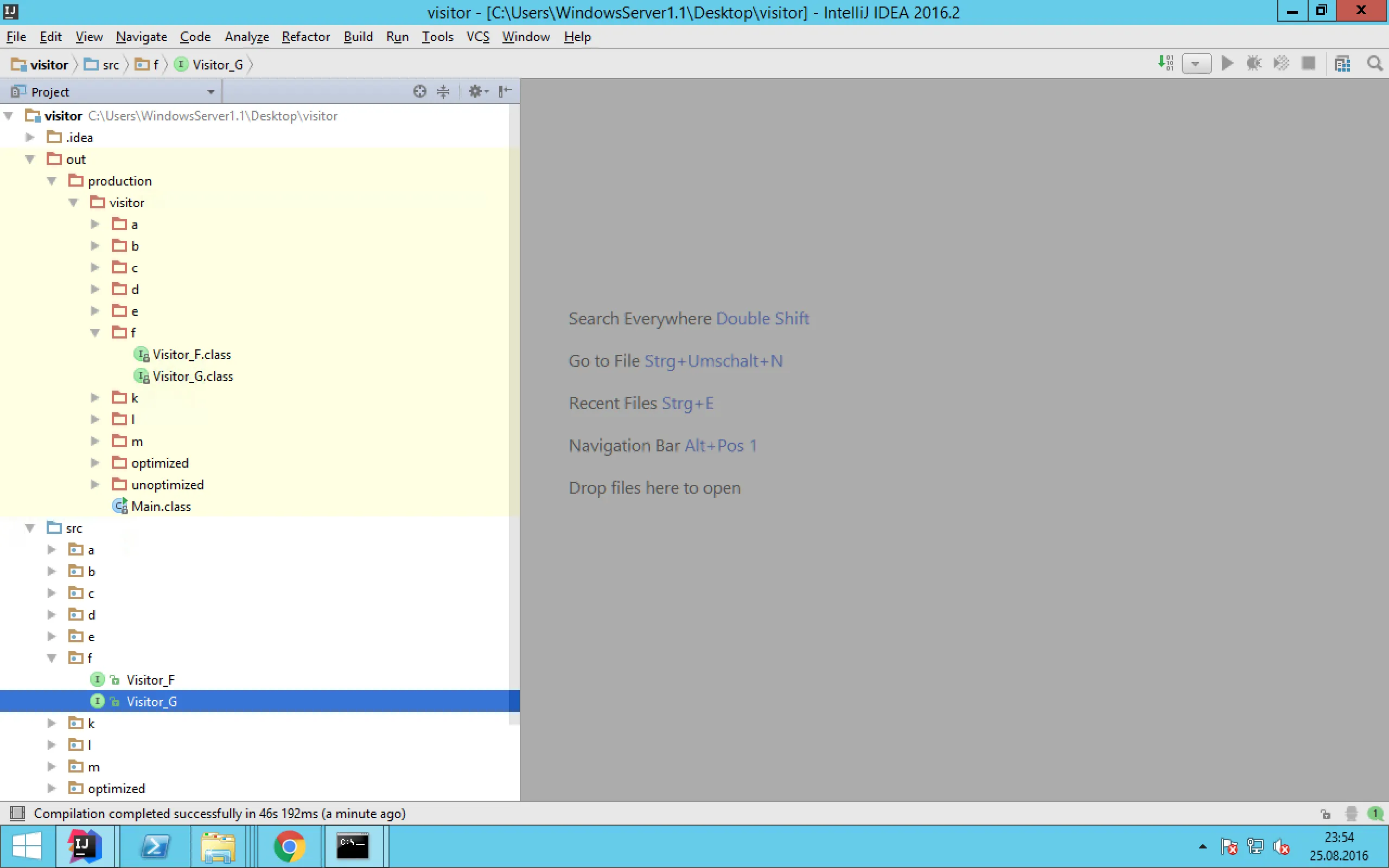Viewport: 1389px width, 868px height.
Task: Open the Build menu
Action: (358, 37)
